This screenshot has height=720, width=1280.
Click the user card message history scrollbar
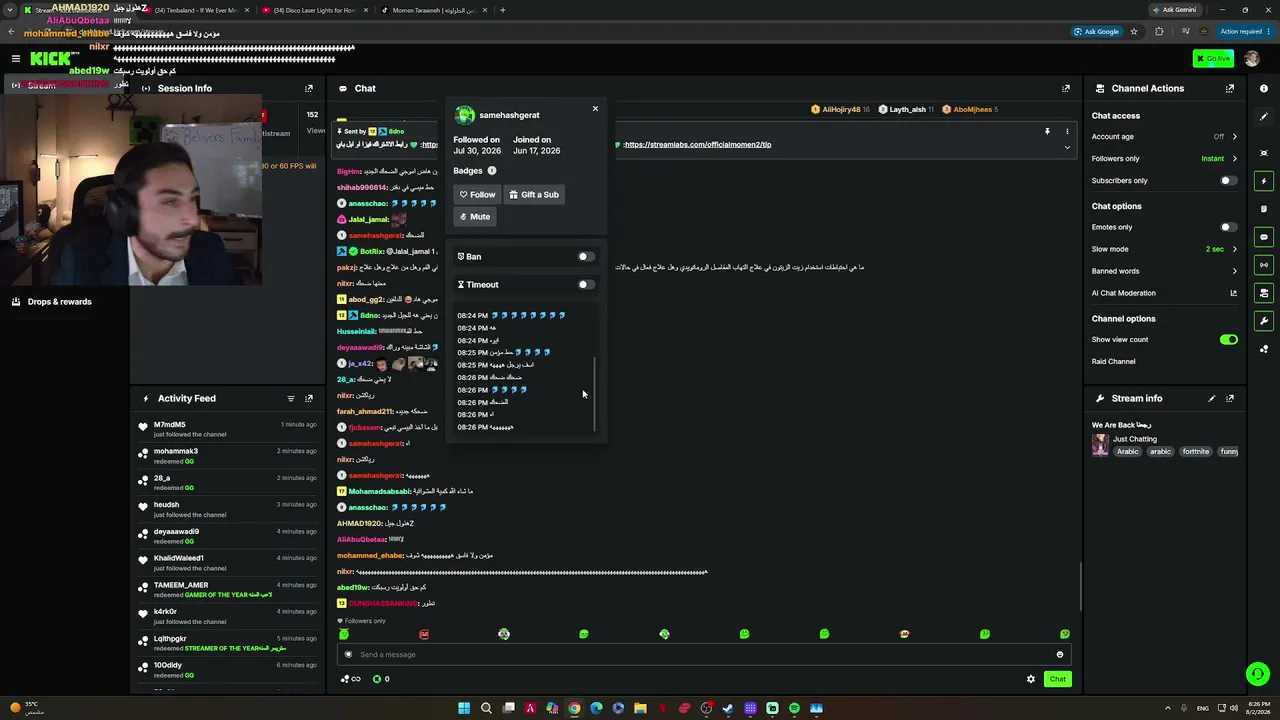(x=595, y=394)
